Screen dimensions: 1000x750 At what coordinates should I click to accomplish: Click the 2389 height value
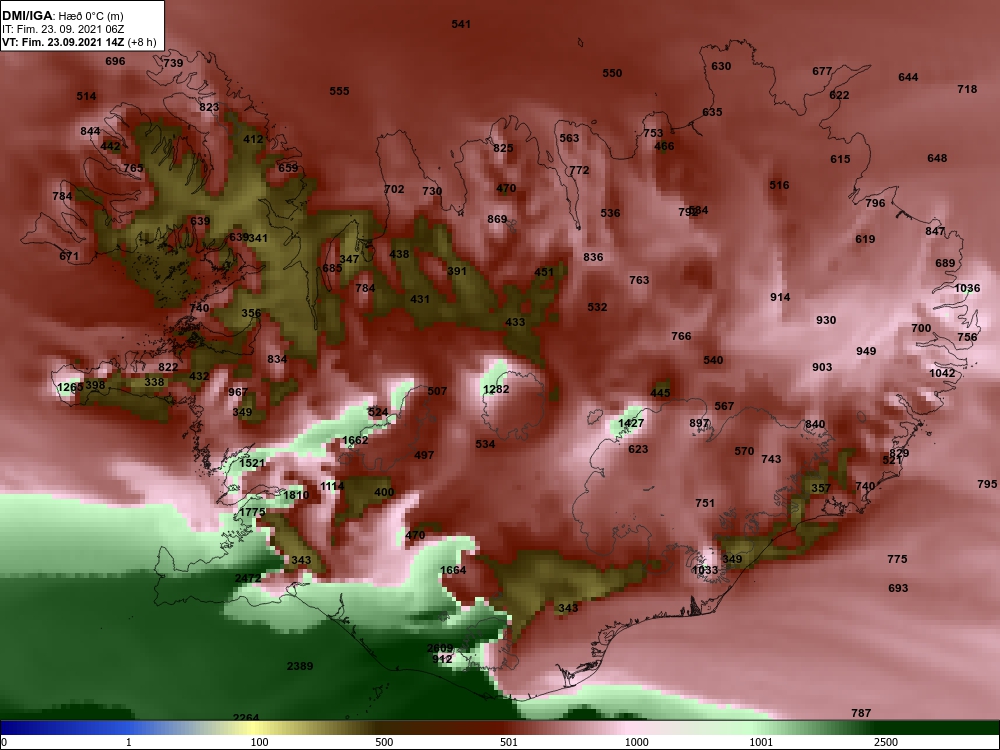[300, 666]
